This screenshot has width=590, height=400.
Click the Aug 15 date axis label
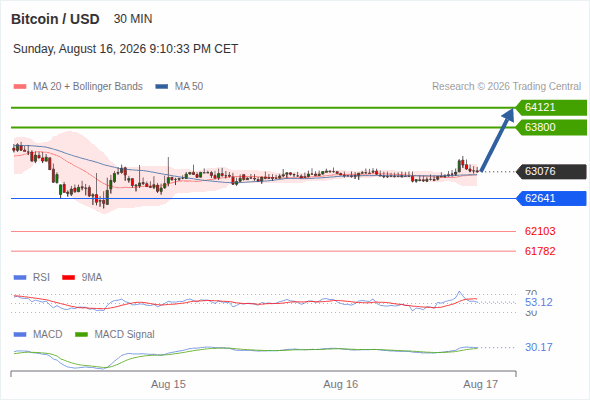click(x=168, y=384)
